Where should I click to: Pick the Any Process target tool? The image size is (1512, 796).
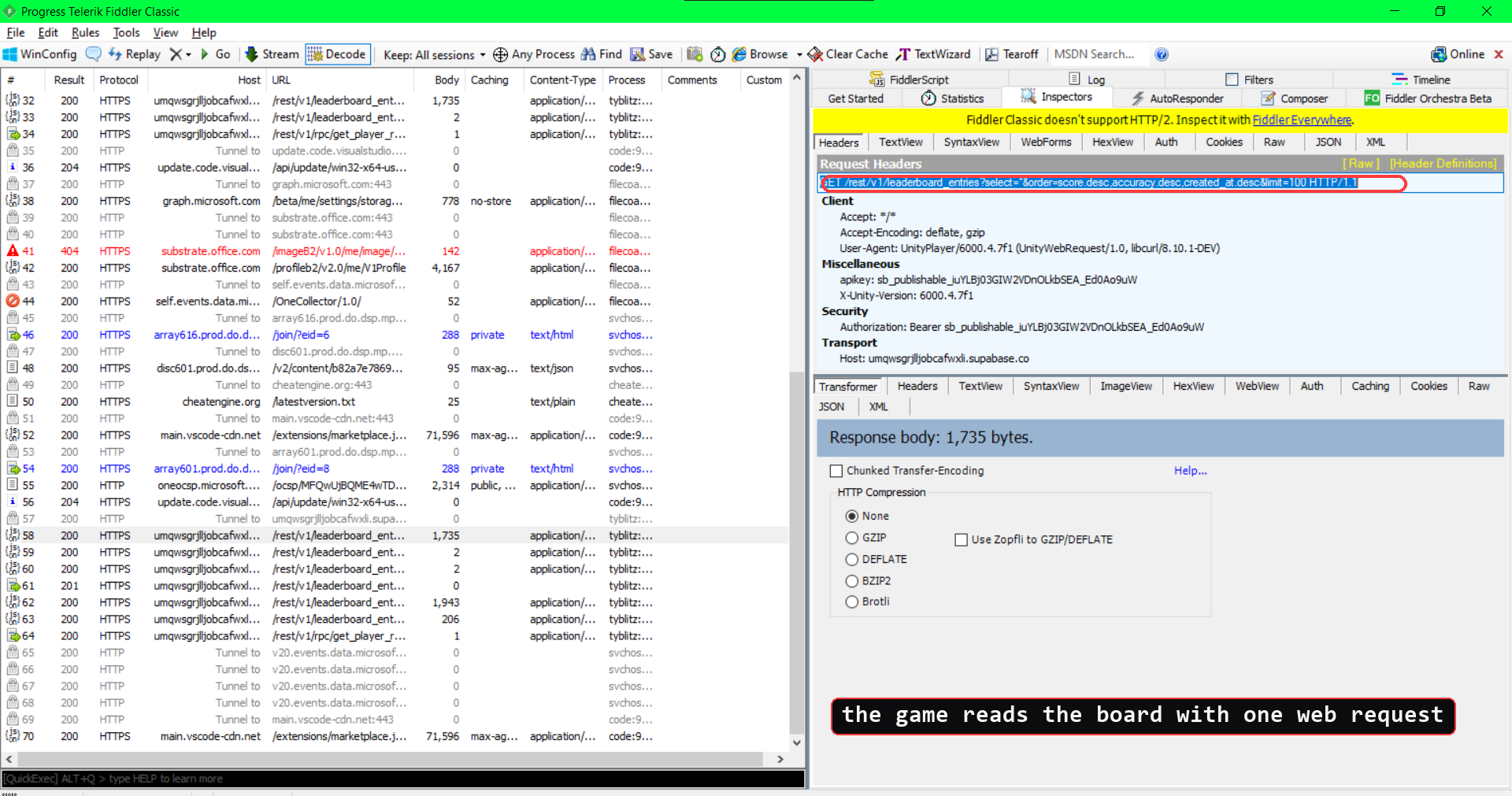pos(534,54)
